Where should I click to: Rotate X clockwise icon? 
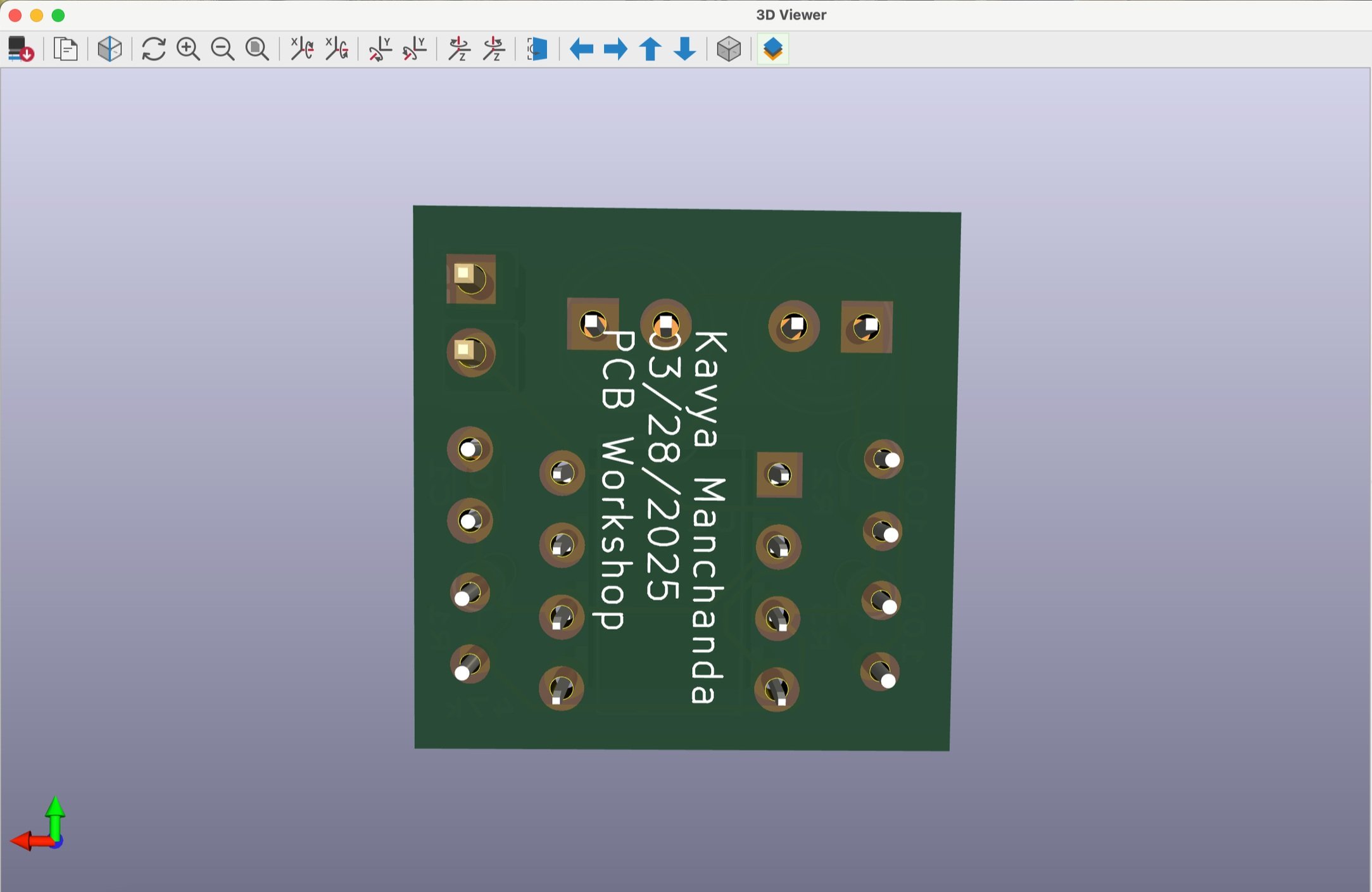(x=301, y=49)
